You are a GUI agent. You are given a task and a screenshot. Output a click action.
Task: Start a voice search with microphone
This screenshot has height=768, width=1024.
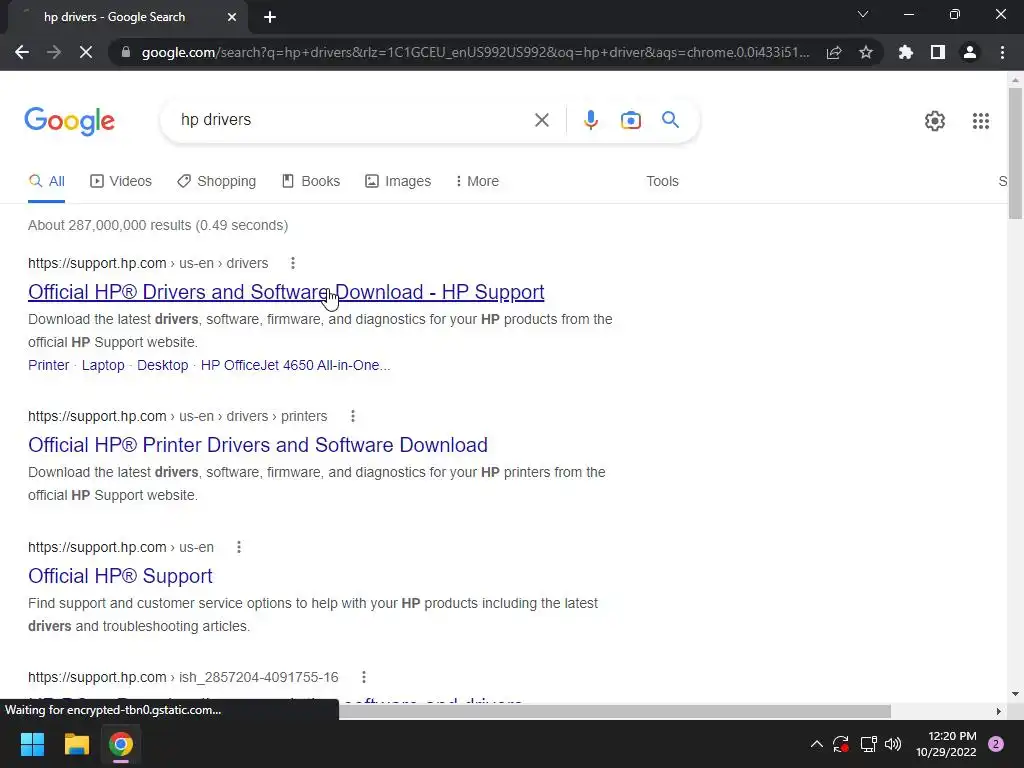click(x=590, y=120)
